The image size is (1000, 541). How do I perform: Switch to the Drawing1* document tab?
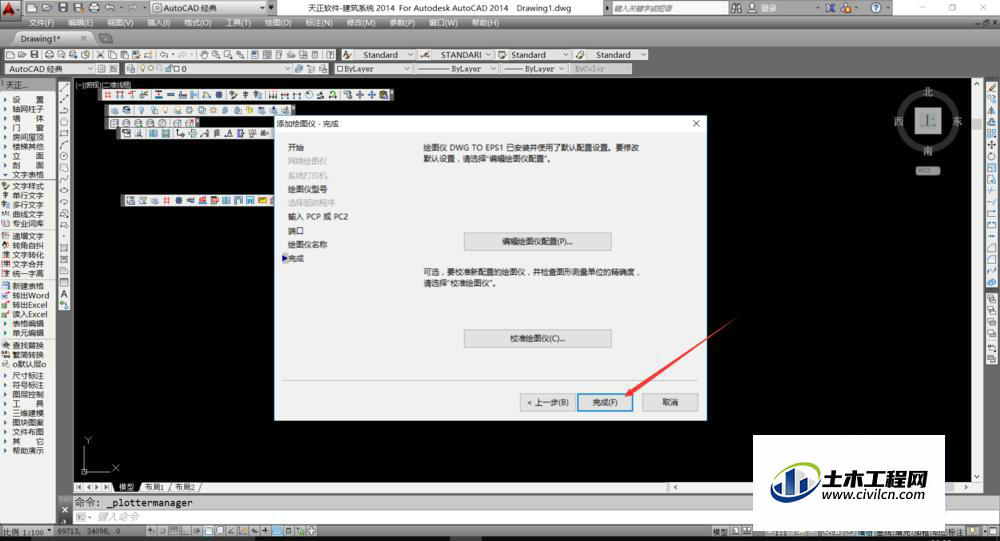(x=41, y=39)
